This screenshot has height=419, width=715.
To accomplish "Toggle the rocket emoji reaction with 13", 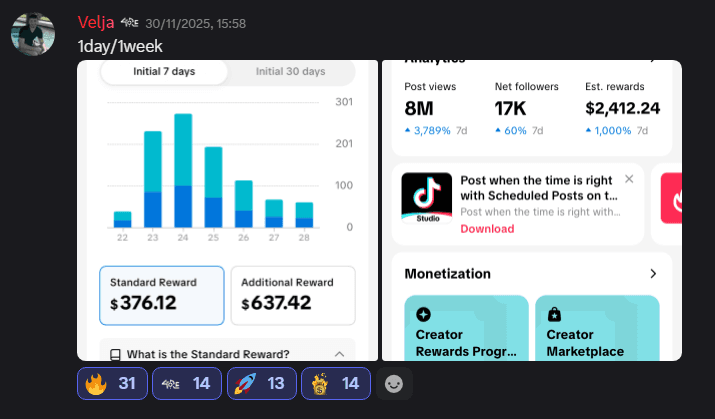I will [262, 383].
